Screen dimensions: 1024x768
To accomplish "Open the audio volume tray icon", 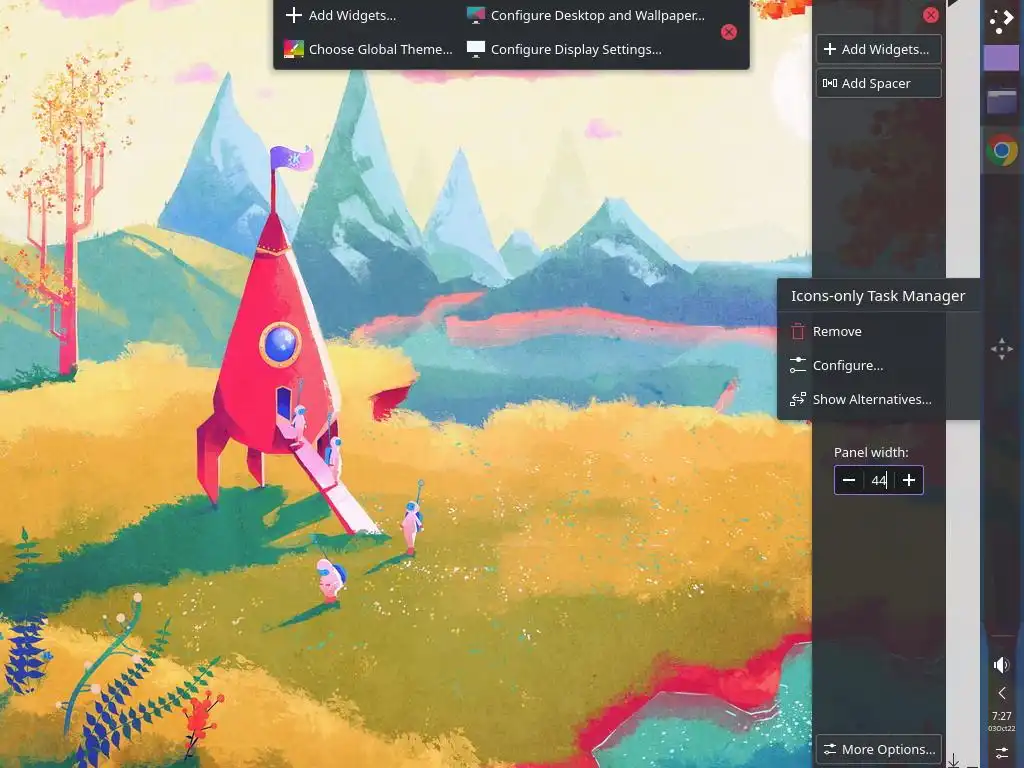I will click(1002, 665).
